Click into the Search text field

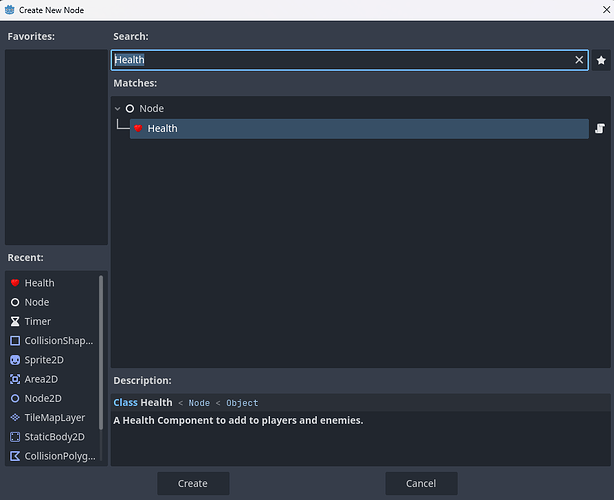tap(340, 60)
